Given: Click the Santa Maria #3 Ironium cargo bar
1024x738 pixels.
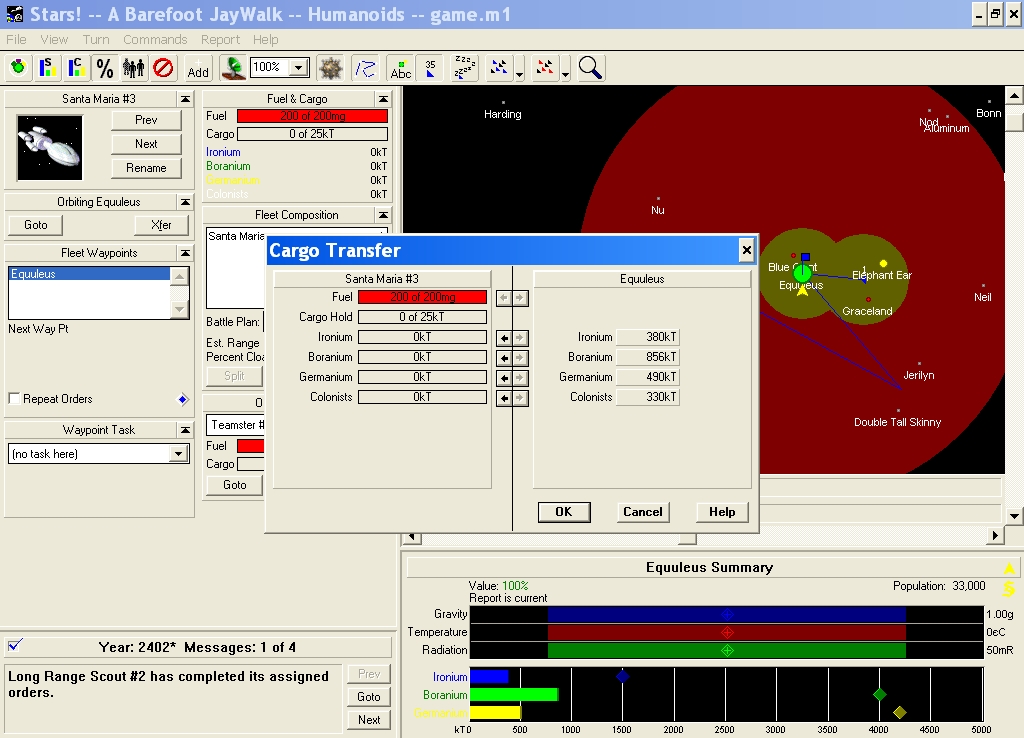Looking at the screenshot, I should click(422, 338).
